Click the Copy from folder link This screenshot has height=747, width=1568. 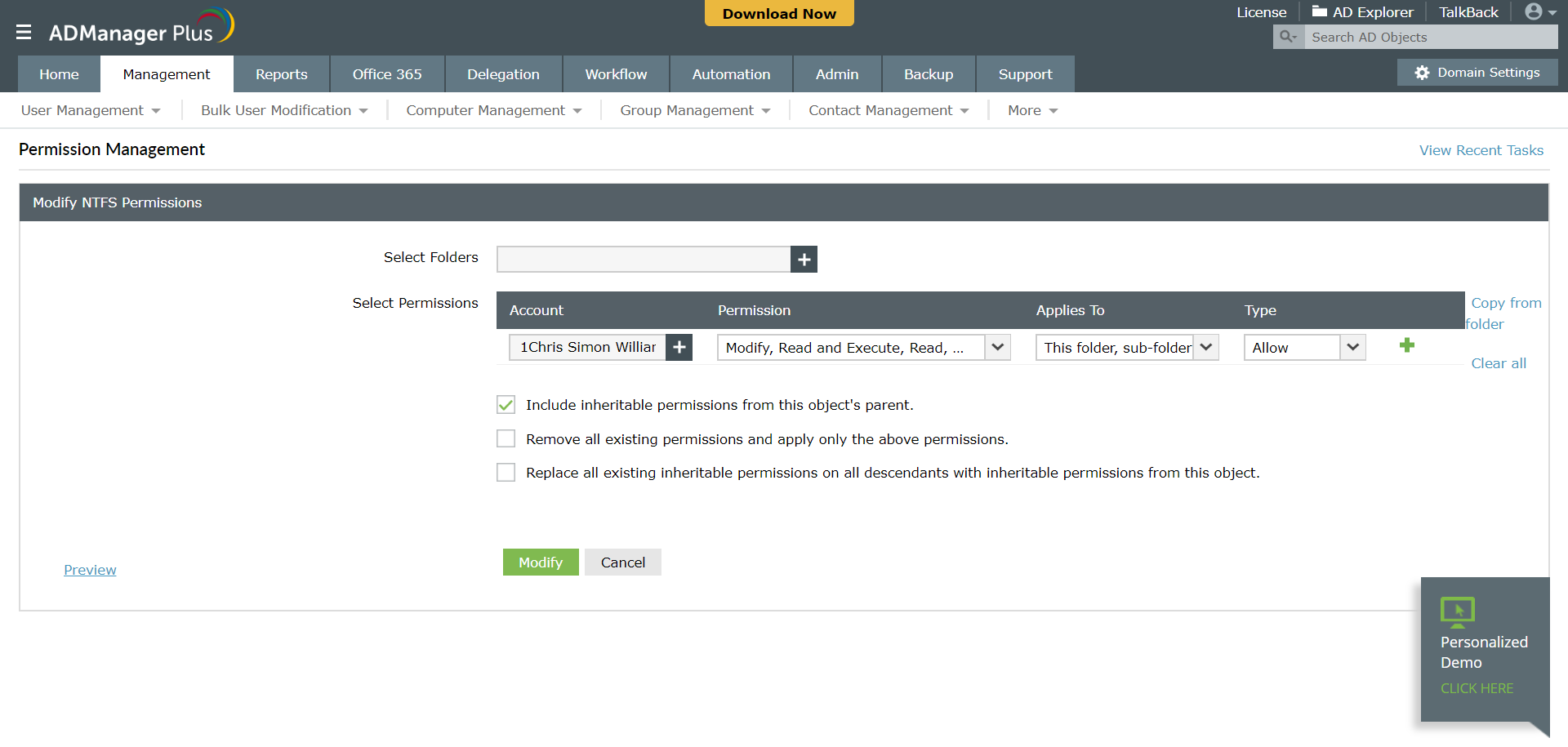1503,313
